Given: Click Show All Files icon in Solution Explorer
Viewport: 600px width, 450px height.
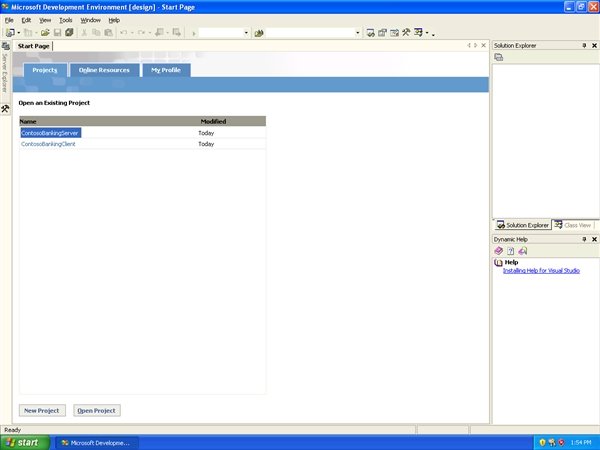Looking at the screenshot, I should [x=499, y=57].
